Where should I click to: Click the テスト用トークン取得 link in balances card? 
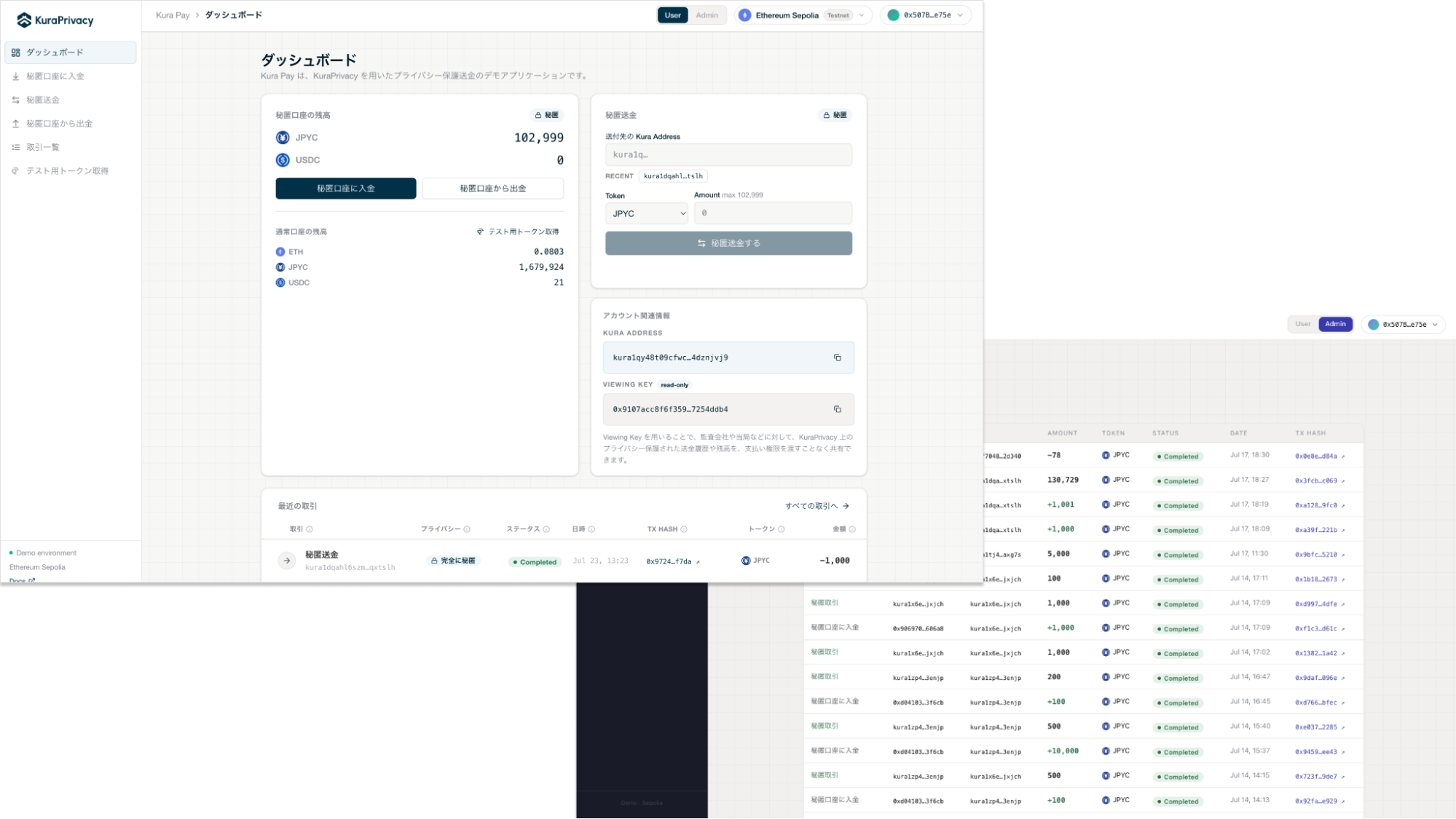coord(518,232)
